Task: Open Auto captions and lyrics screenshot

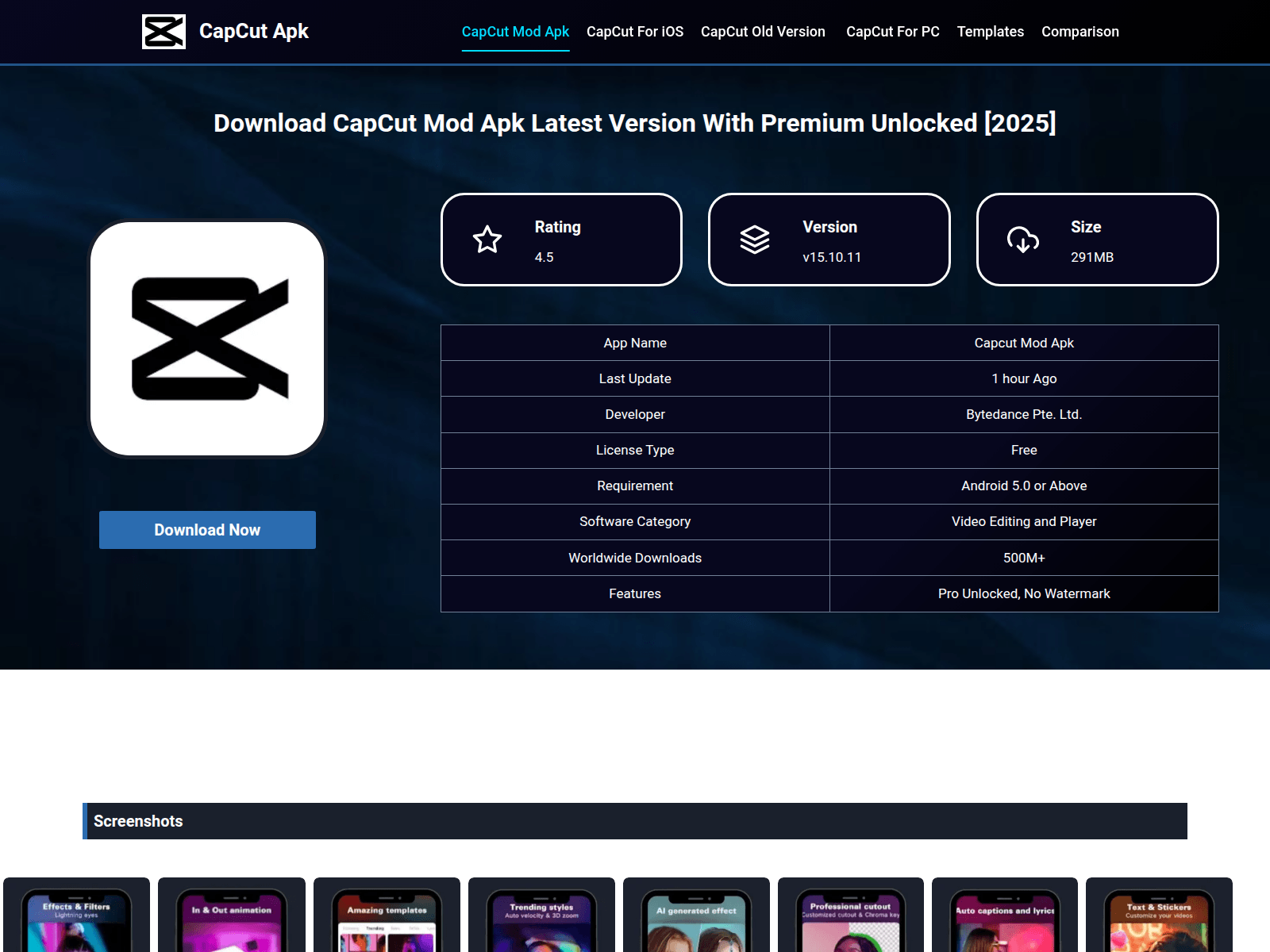Action: point(1005,915)
